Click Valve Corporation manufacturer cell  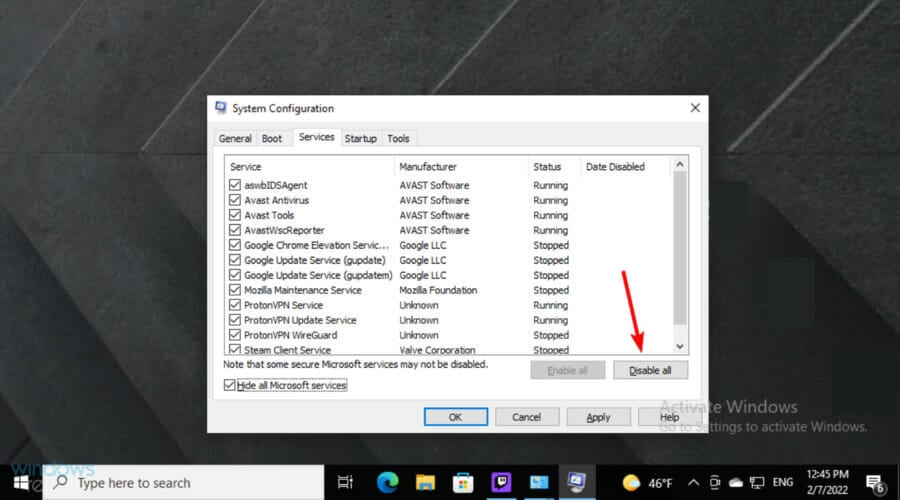[437, 350]
